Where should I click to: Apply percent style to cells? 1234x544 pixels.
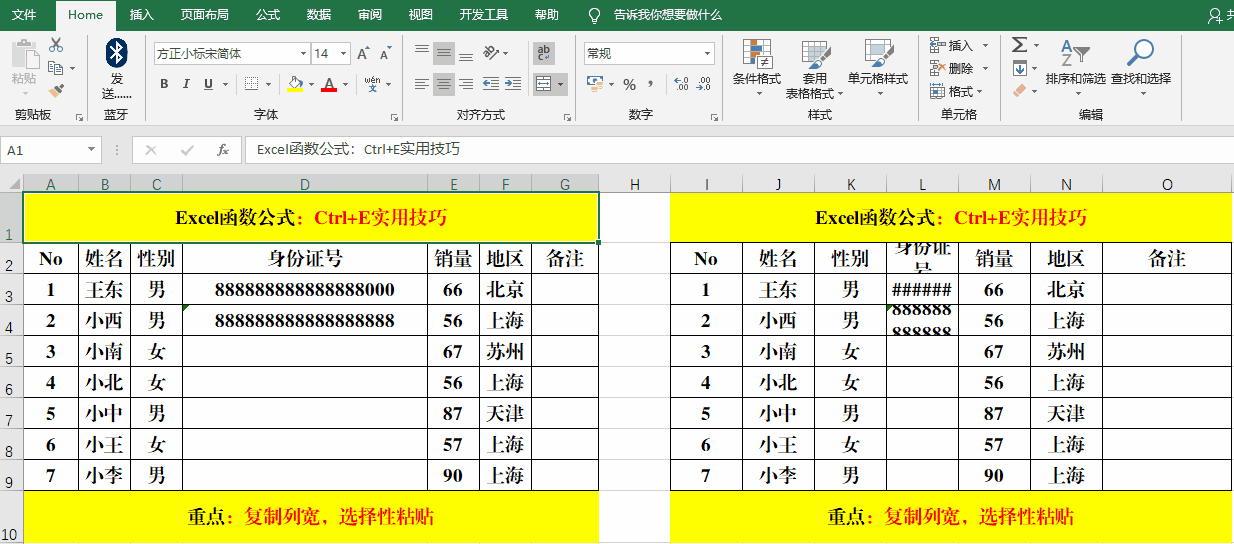pyautogui.click(x=630, y=85)
